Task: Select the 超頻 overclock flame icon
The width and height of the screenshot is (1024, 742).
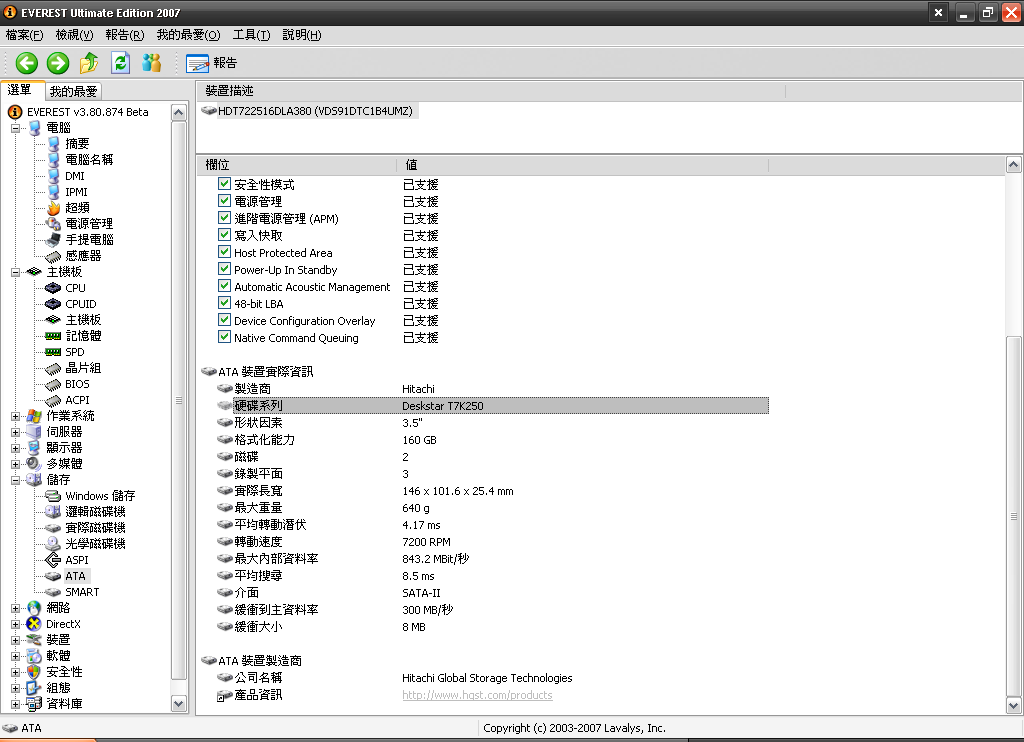Action: click(53, 208)
